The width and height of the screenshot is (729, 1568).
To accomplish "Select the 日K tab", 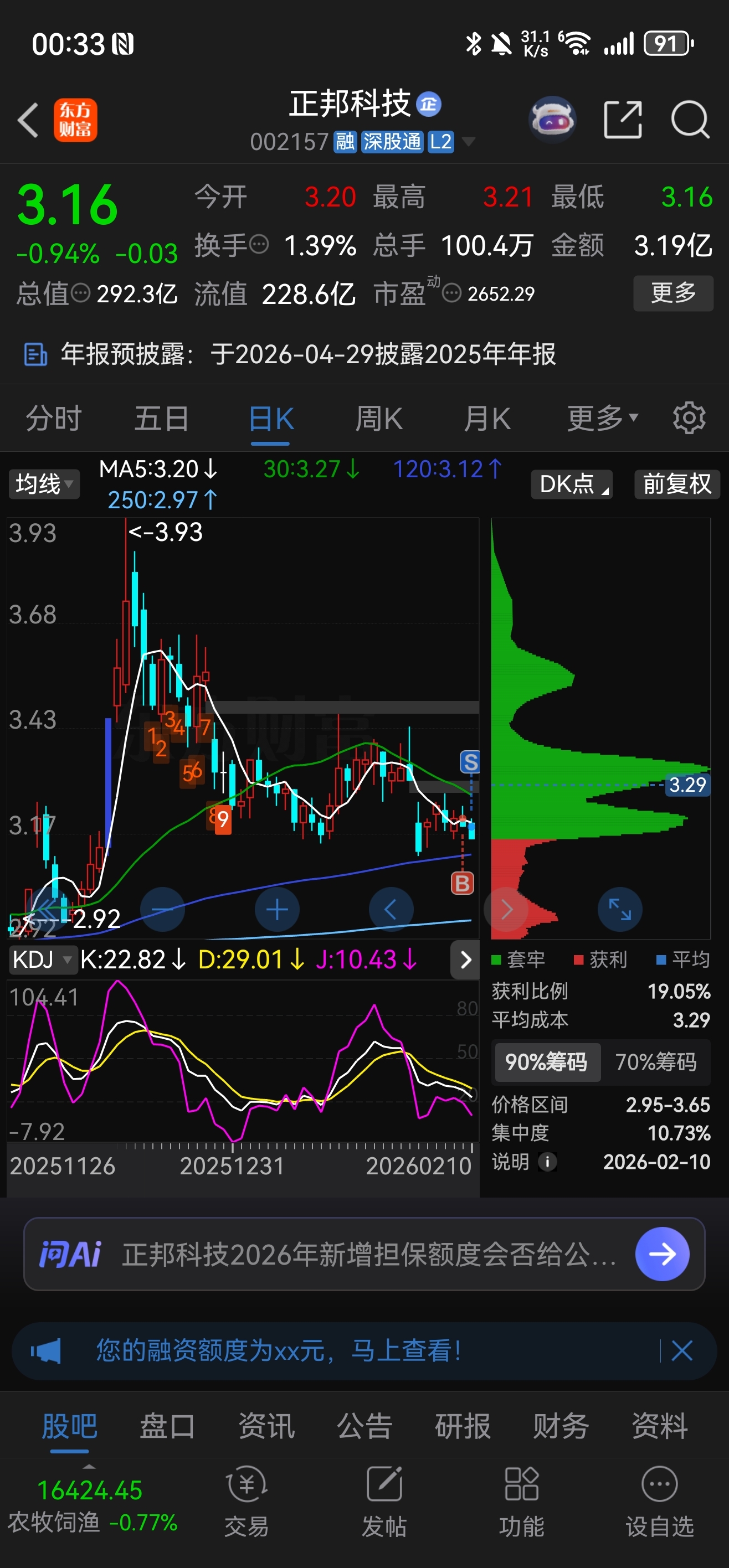I will (271, 419).
